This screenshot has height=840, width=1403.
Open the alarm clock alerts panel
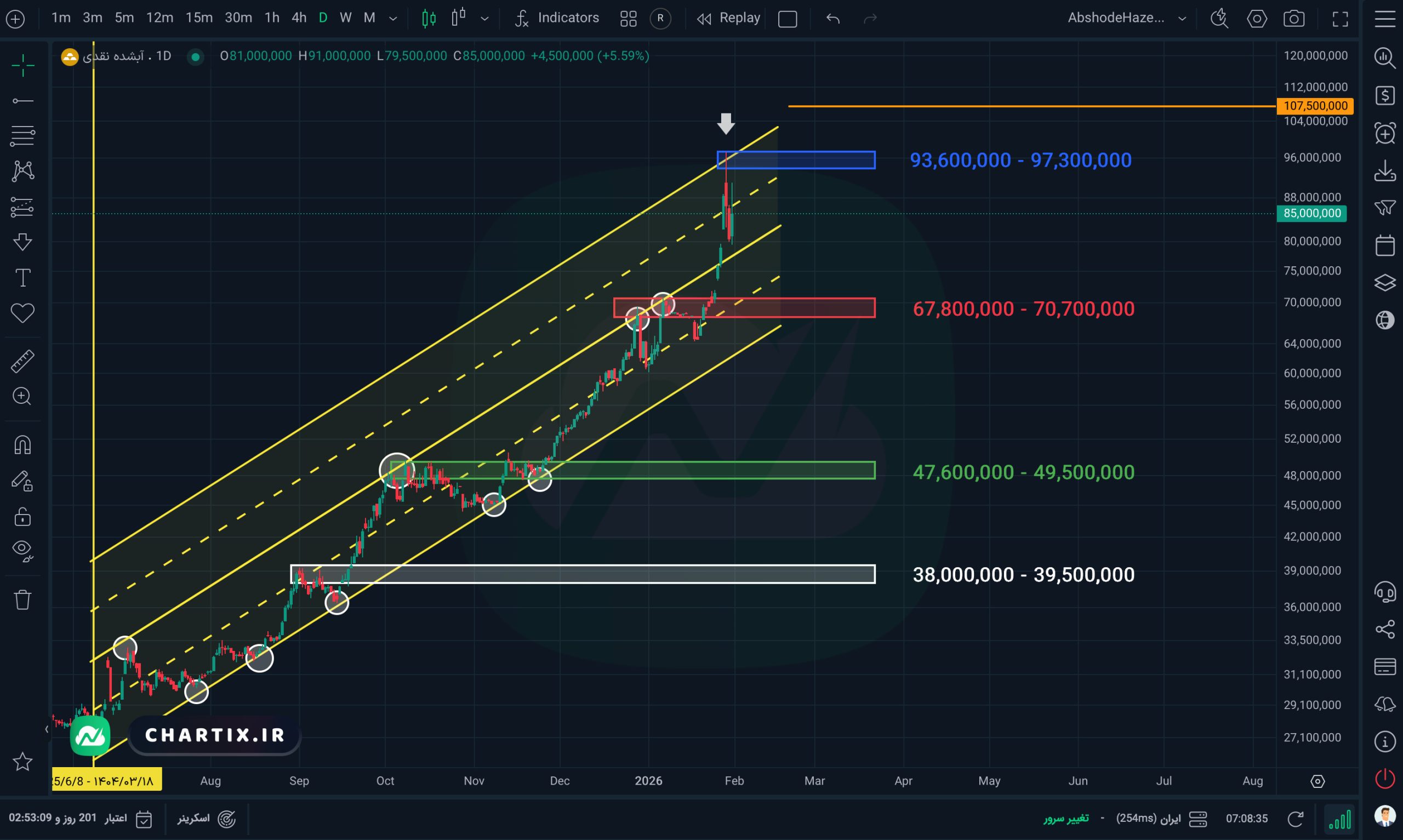[x=1384, y=134]
